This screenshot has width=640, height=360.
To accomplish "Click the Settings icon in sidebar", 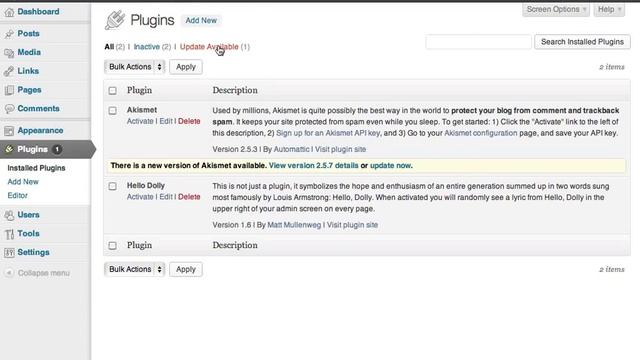I will point(9,253).
